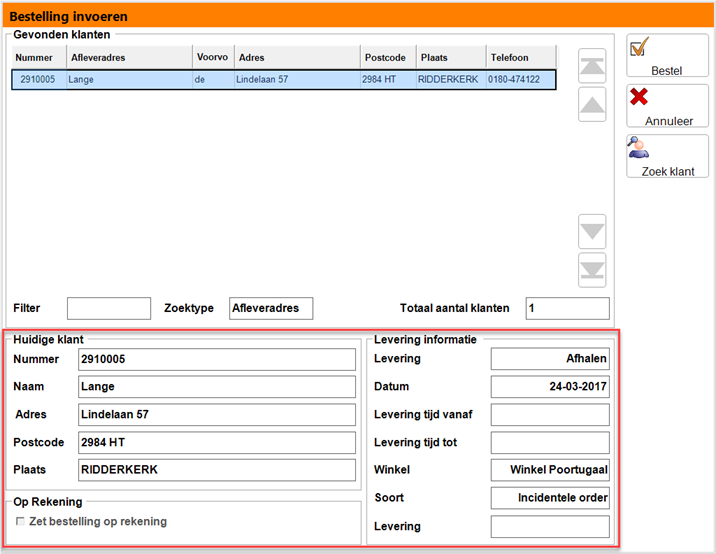The height and width of the screenshot is (554, 716).
Task: Jump to first customer with top arrow
Action: click(592, 66)
